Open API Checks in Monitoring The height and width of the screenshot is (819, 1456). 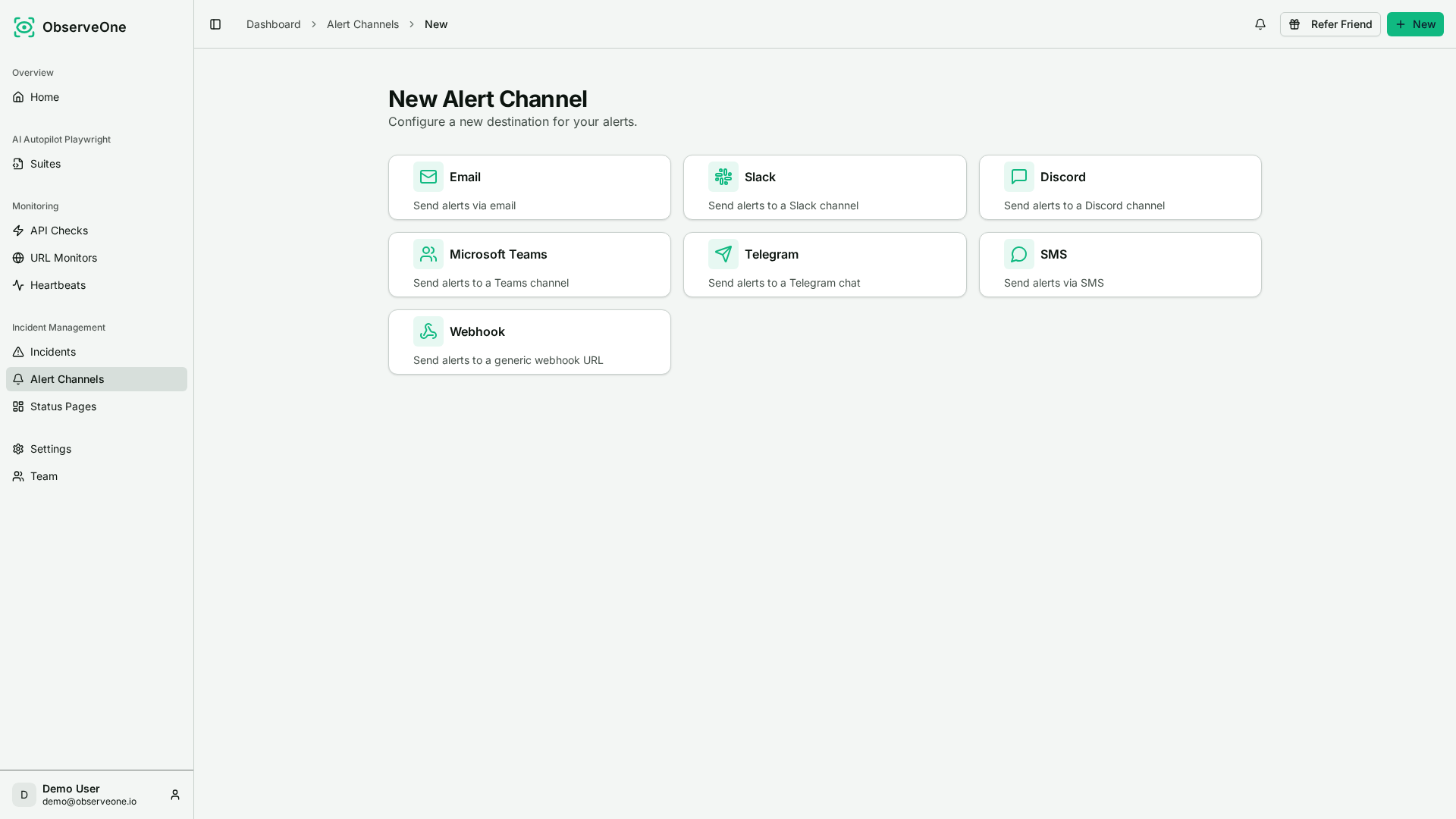[x=96, y=231]
